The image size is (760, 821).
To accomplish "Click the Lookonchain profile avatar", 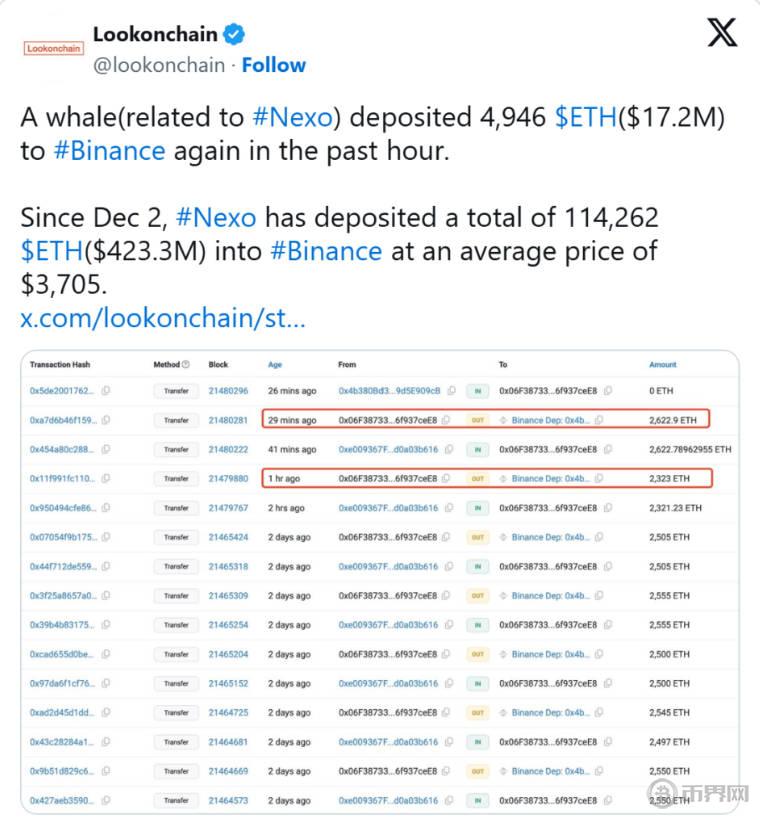I will click(x=54, y=47).
